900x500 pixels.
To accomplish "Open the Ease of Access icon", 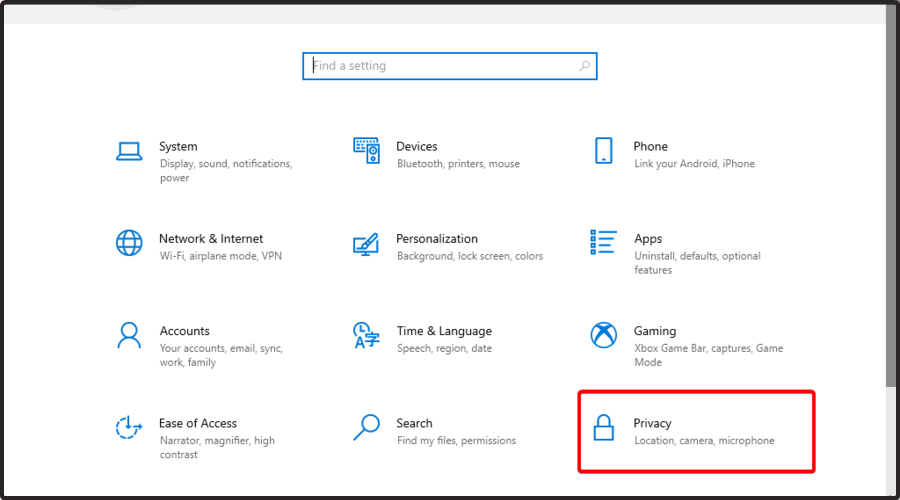I will point(129,427).
